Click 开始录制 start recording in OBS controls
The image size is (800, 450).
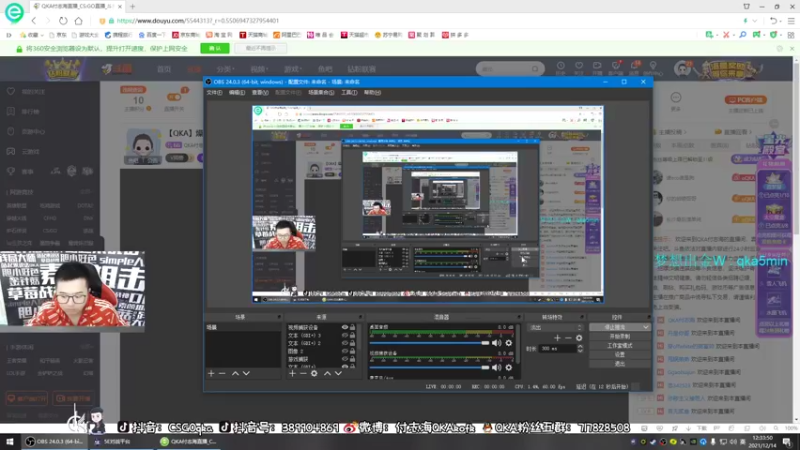[x=620, y=337]
